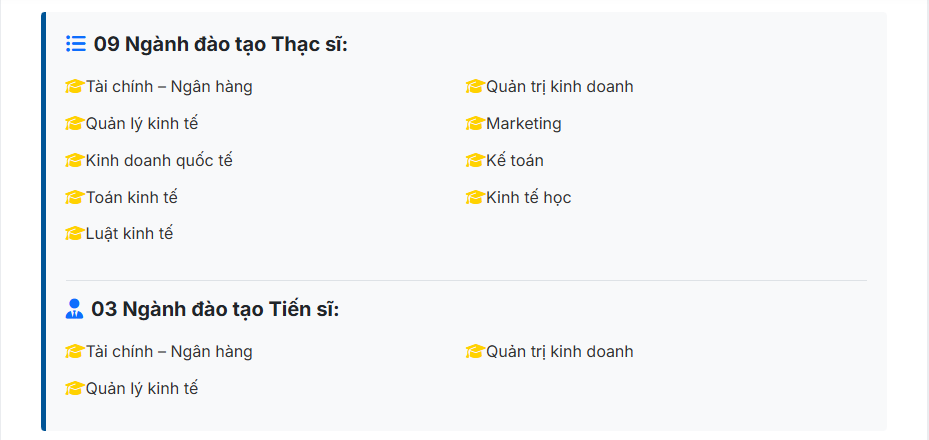
Task: Select Tài chính – Ngân hàng under Thạc sĩ
Action: [x=169, y=87]
